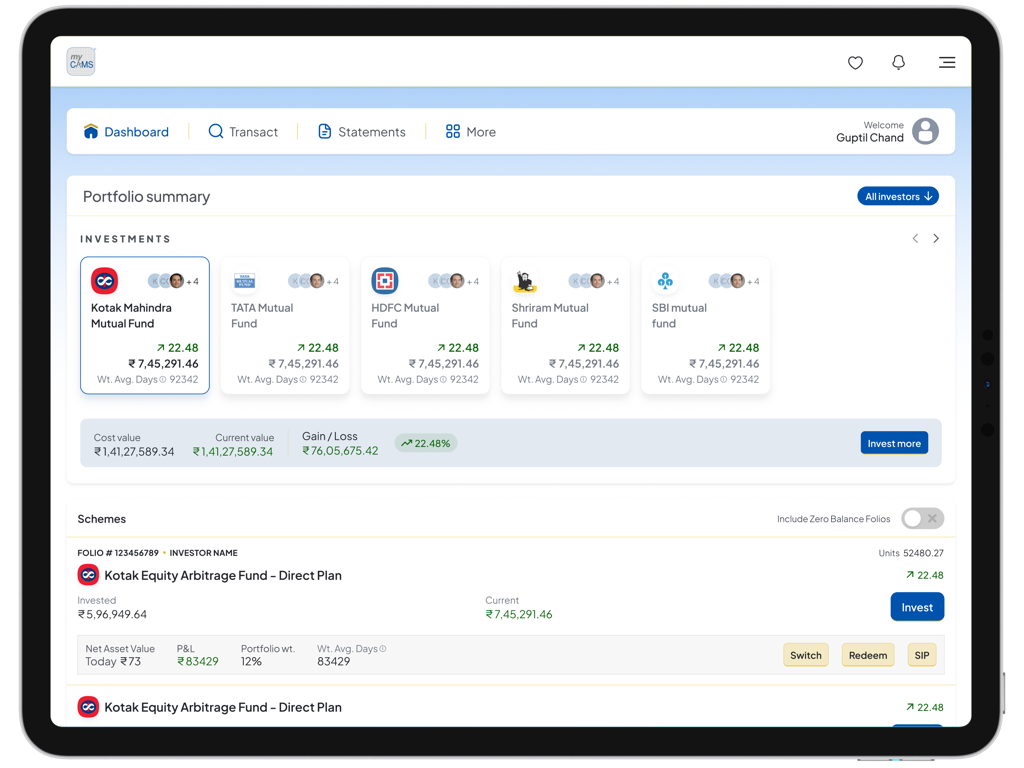Click the SBI mutual fund logo

(x=665, y=281)
